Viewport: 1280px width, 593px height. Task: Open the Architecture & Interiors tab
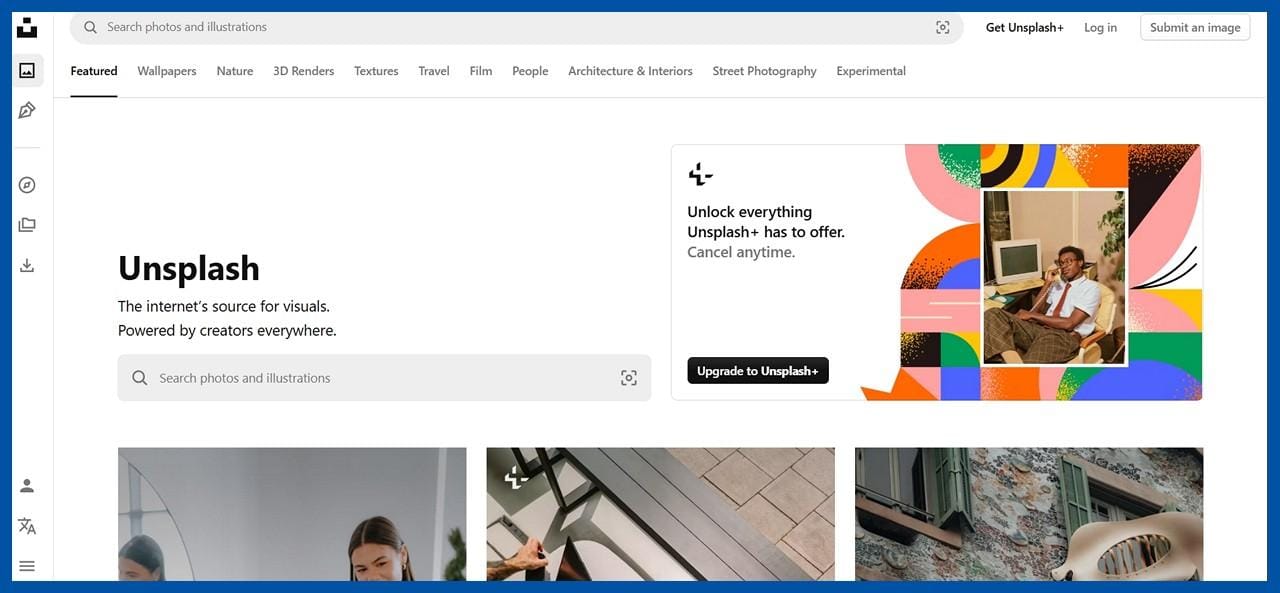click(x=630, y=71)
